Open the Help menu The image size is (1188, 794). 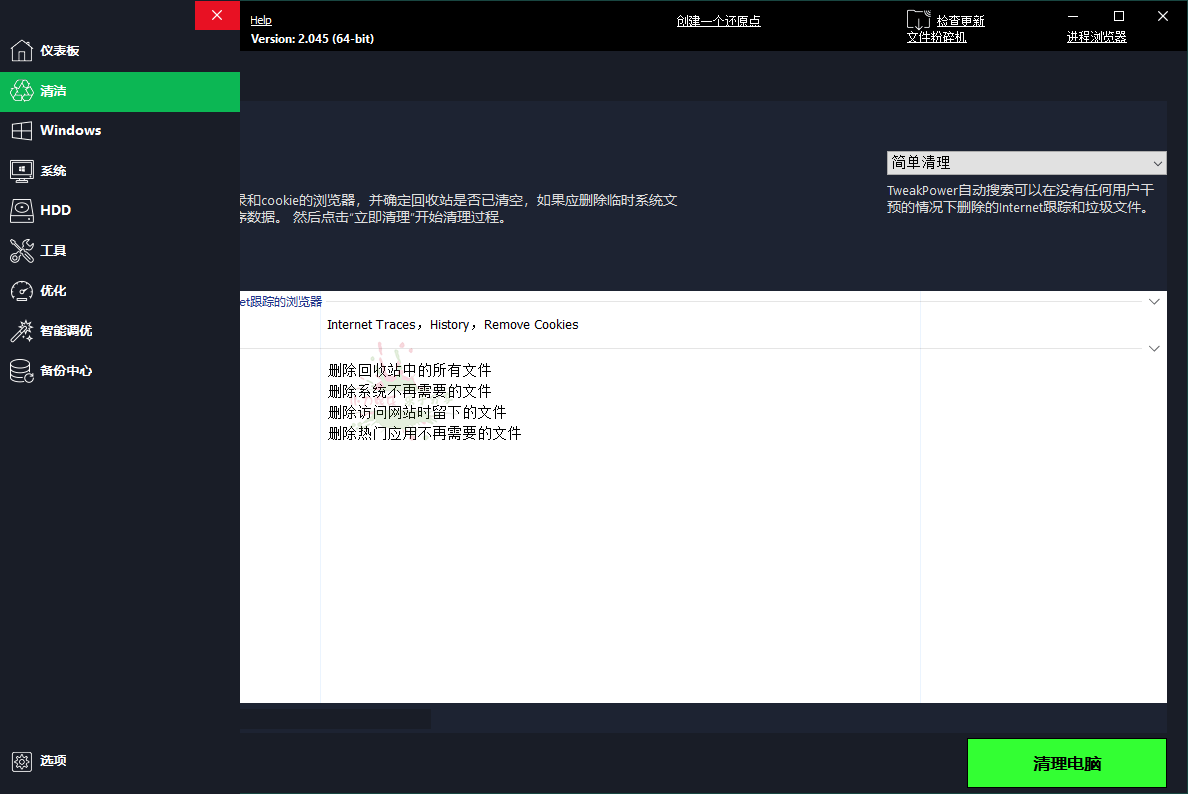[260, 19]
